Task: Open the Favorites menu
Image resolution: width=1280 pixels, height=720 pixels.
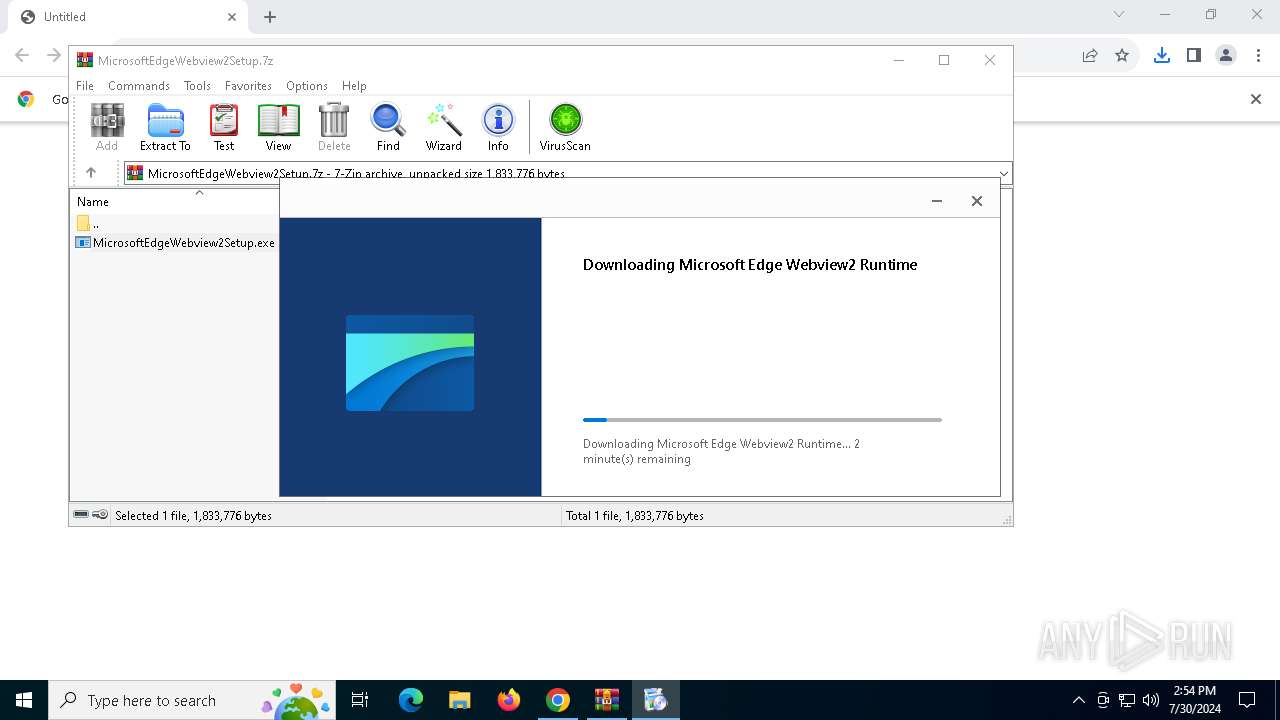Action: pos(248,86)
